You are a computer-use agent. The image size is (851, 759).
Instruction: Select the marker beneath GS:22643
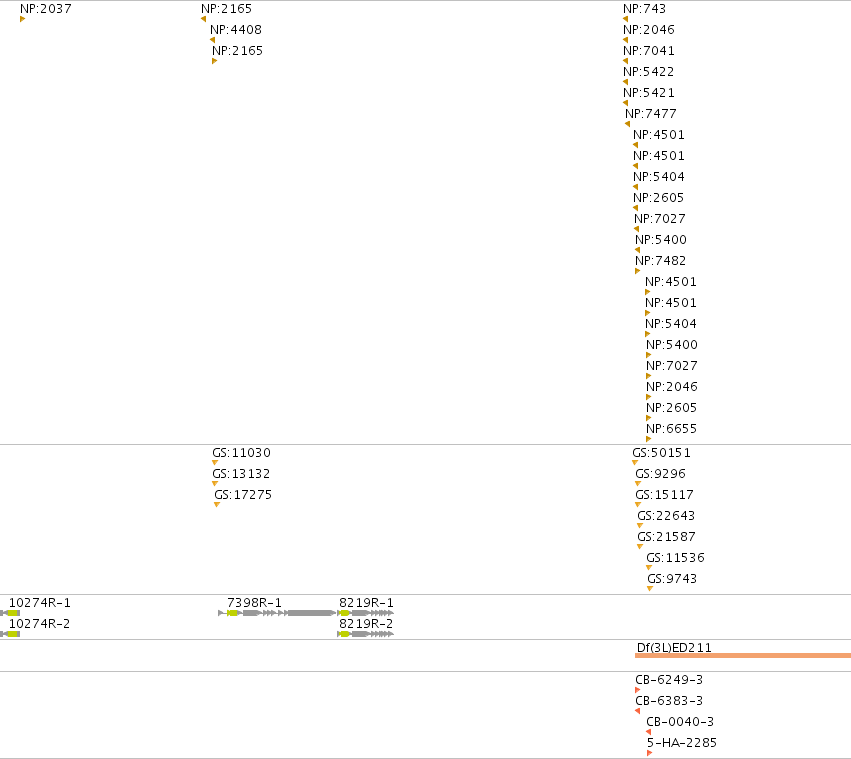[x=640, y=526]
